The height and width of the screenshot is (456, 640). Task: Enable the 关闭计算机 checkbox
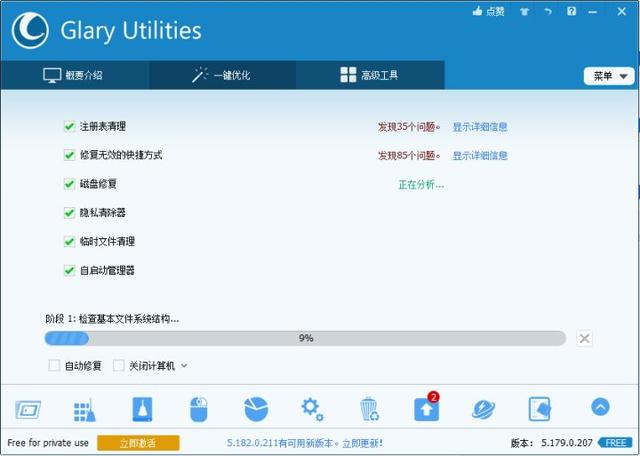(x=118, y=365)
